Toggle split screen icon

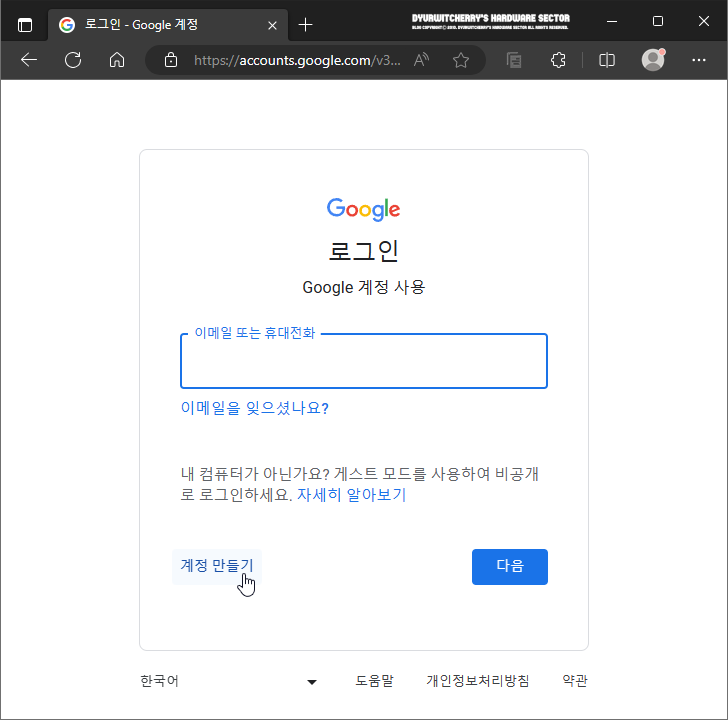(607, 60)
